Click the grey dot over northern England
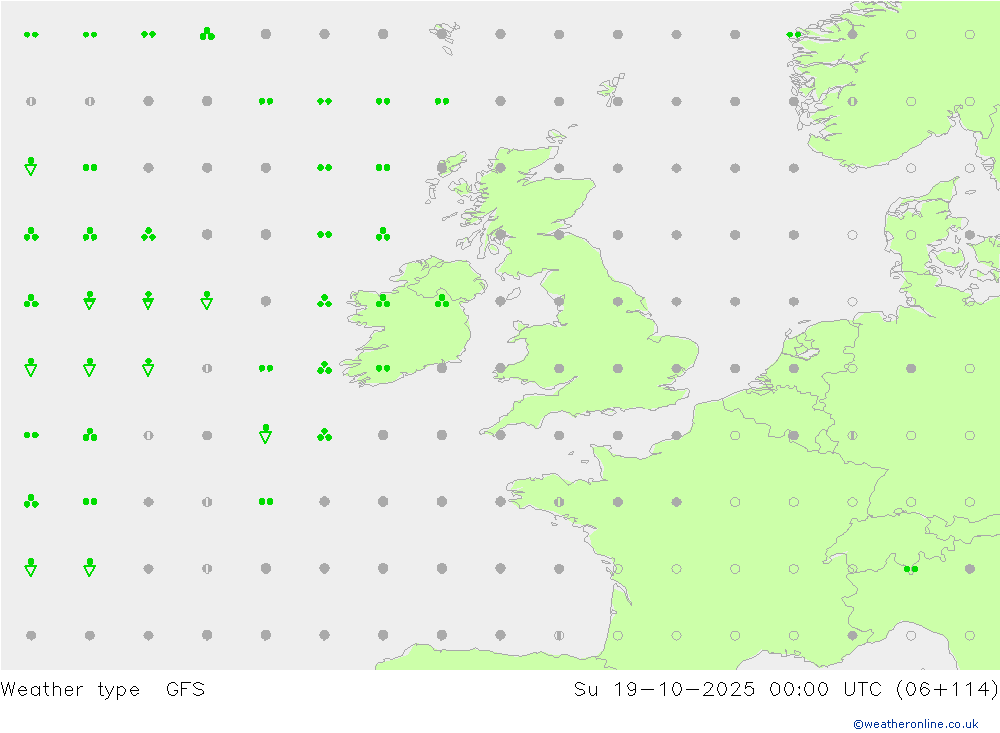The height and width of the screenshot is (733, 1000). [617, 301]
